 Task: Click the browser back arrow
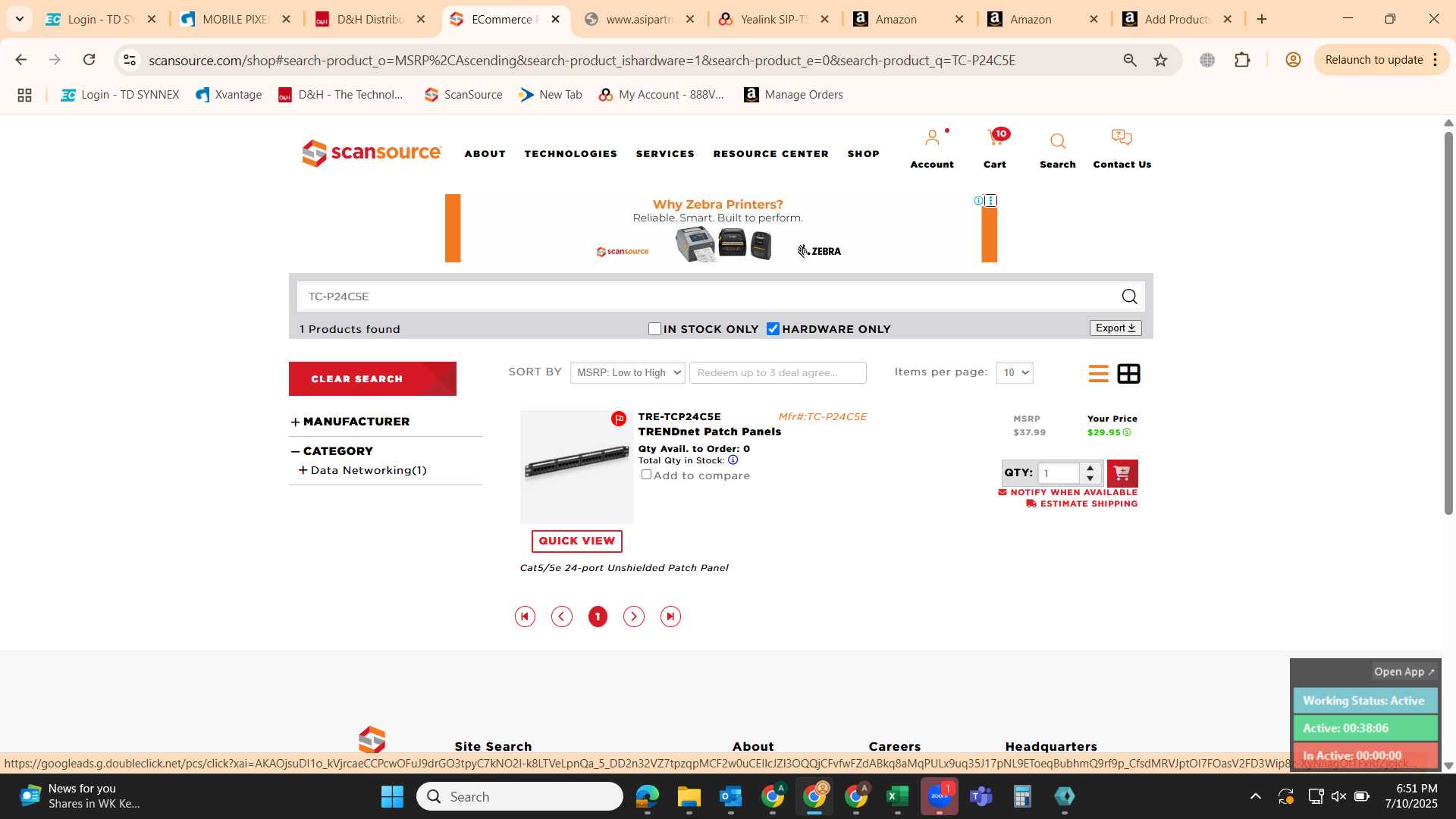(21, 60)
